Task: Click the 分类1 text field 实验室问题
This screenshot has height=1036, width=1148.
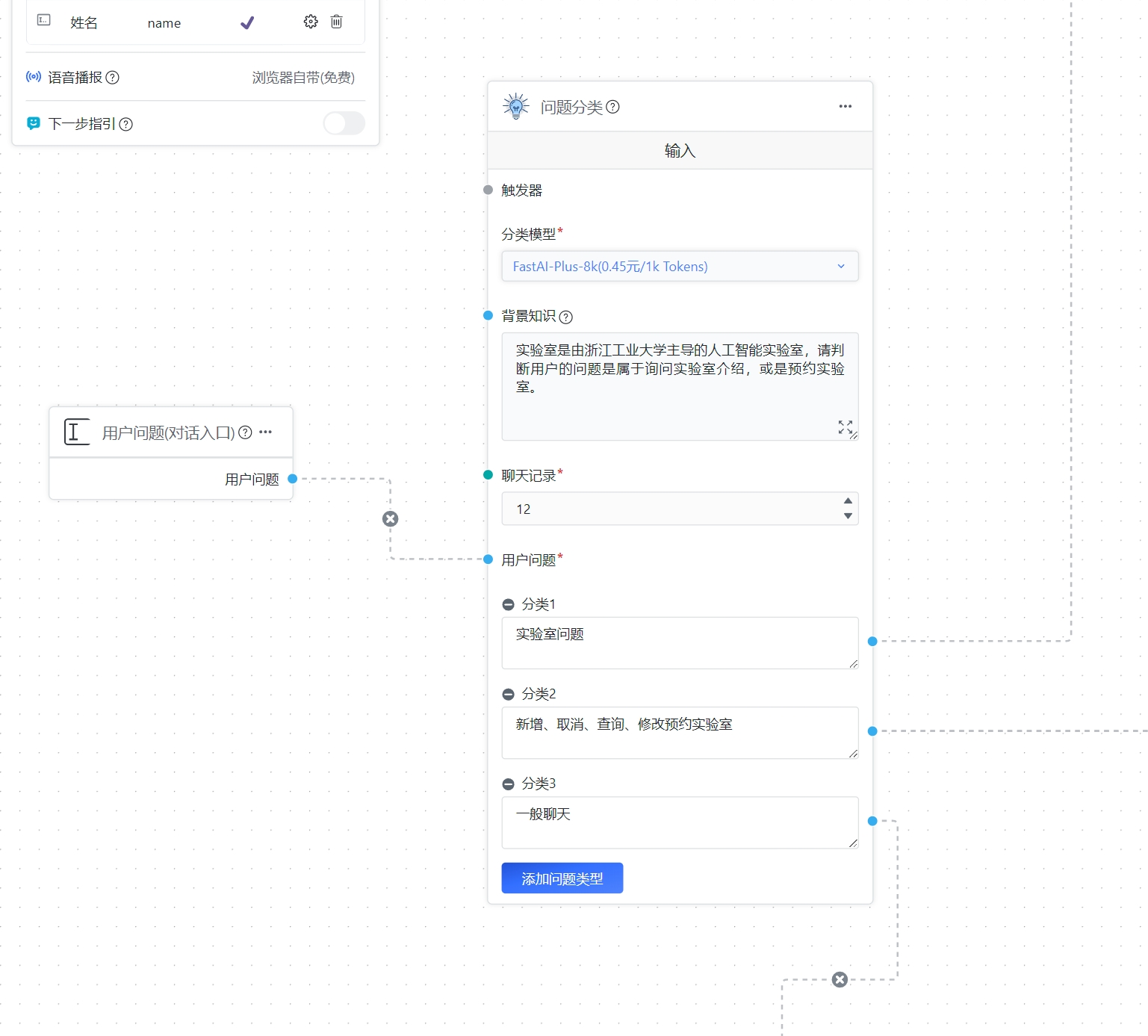Action: pos(679,642)
